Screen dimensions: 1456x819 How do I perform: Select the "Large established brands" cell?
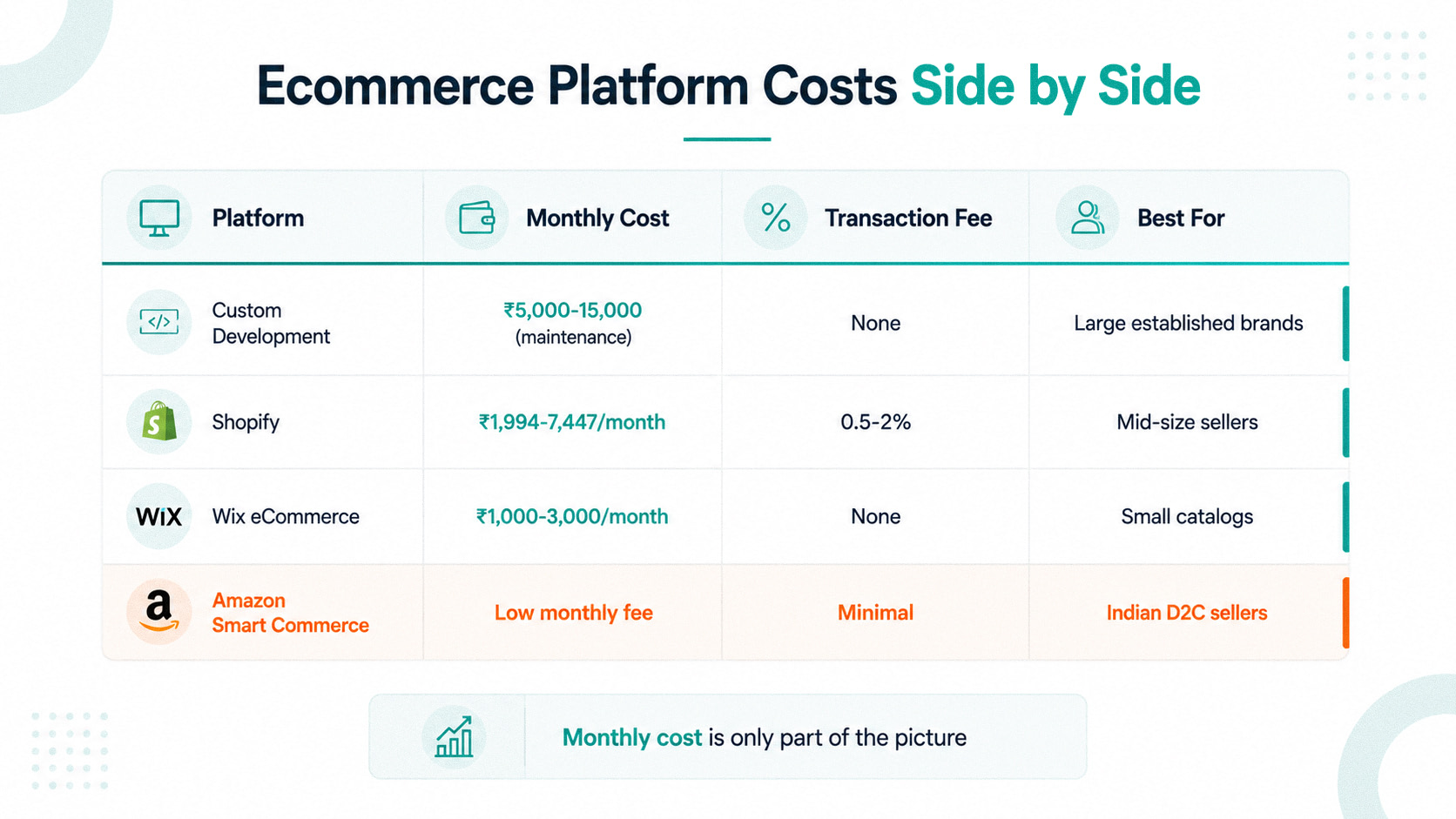pyautogui.click(x=1189, y=323)
